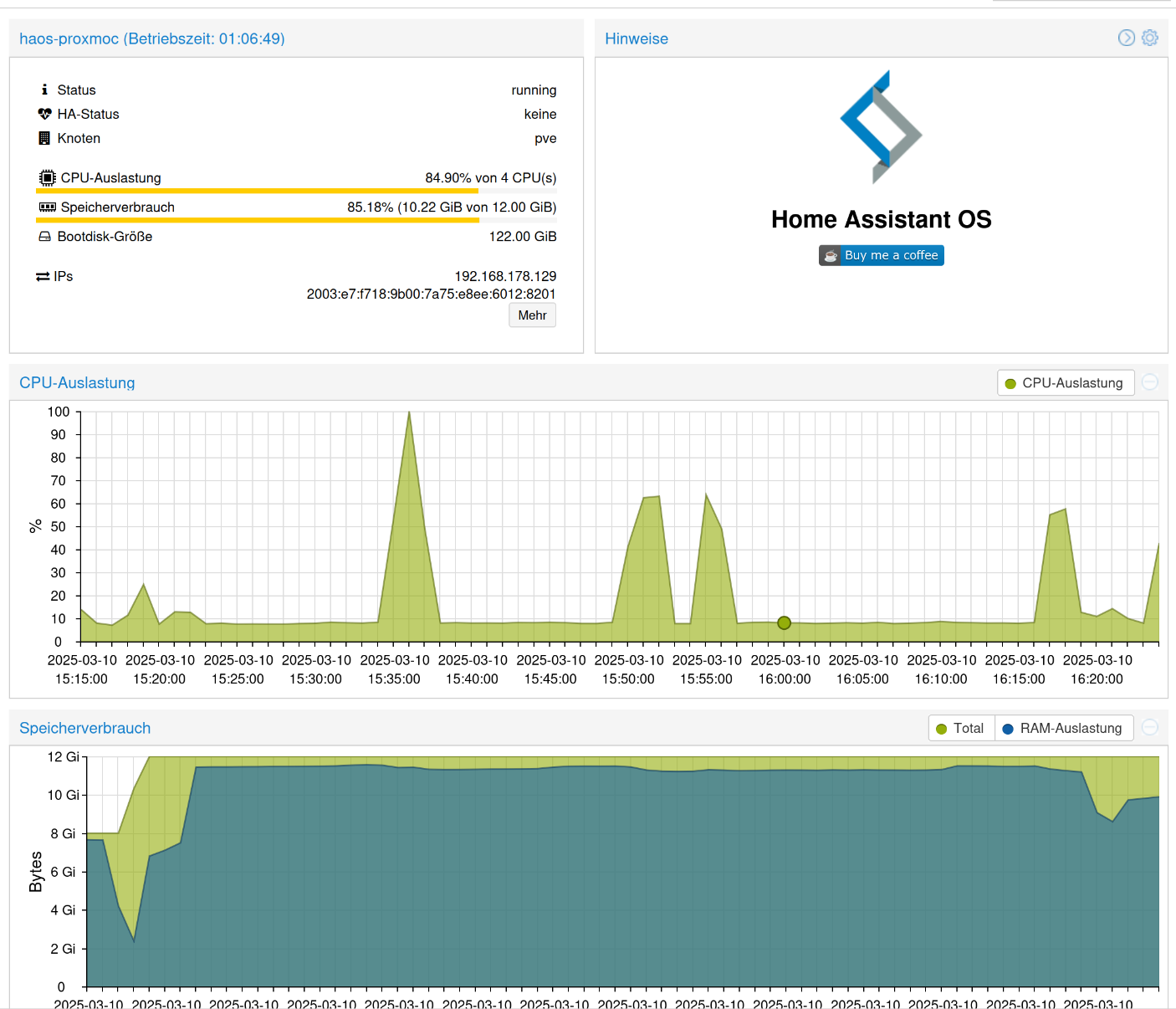Toggle the CPU-Auslastung legend series
The height and width of the screenshot is (1009, 1176).
pos(1065,383)
